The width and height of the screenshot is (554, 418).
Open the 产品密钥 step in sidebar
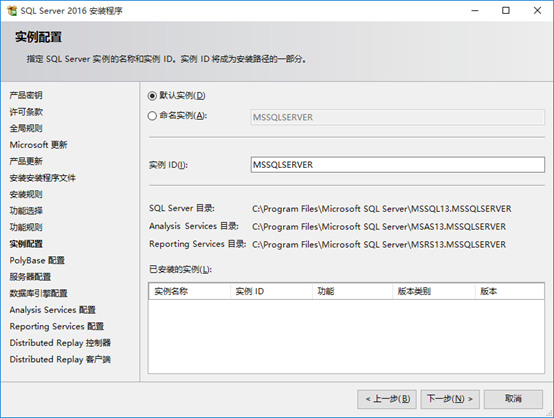pos(26,95)
